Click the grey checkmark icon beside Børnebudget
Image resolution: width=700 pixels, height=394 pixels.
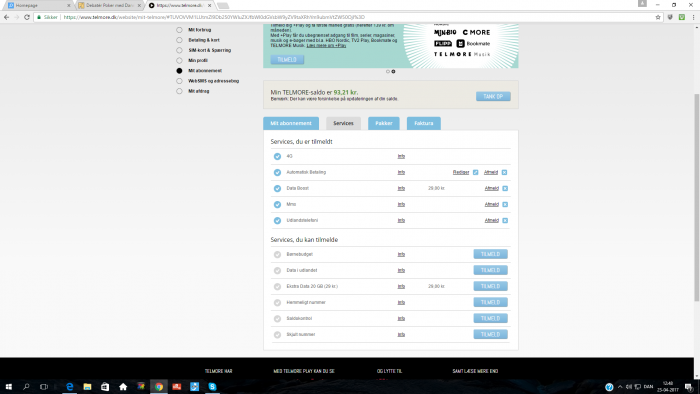pos(277,254)
